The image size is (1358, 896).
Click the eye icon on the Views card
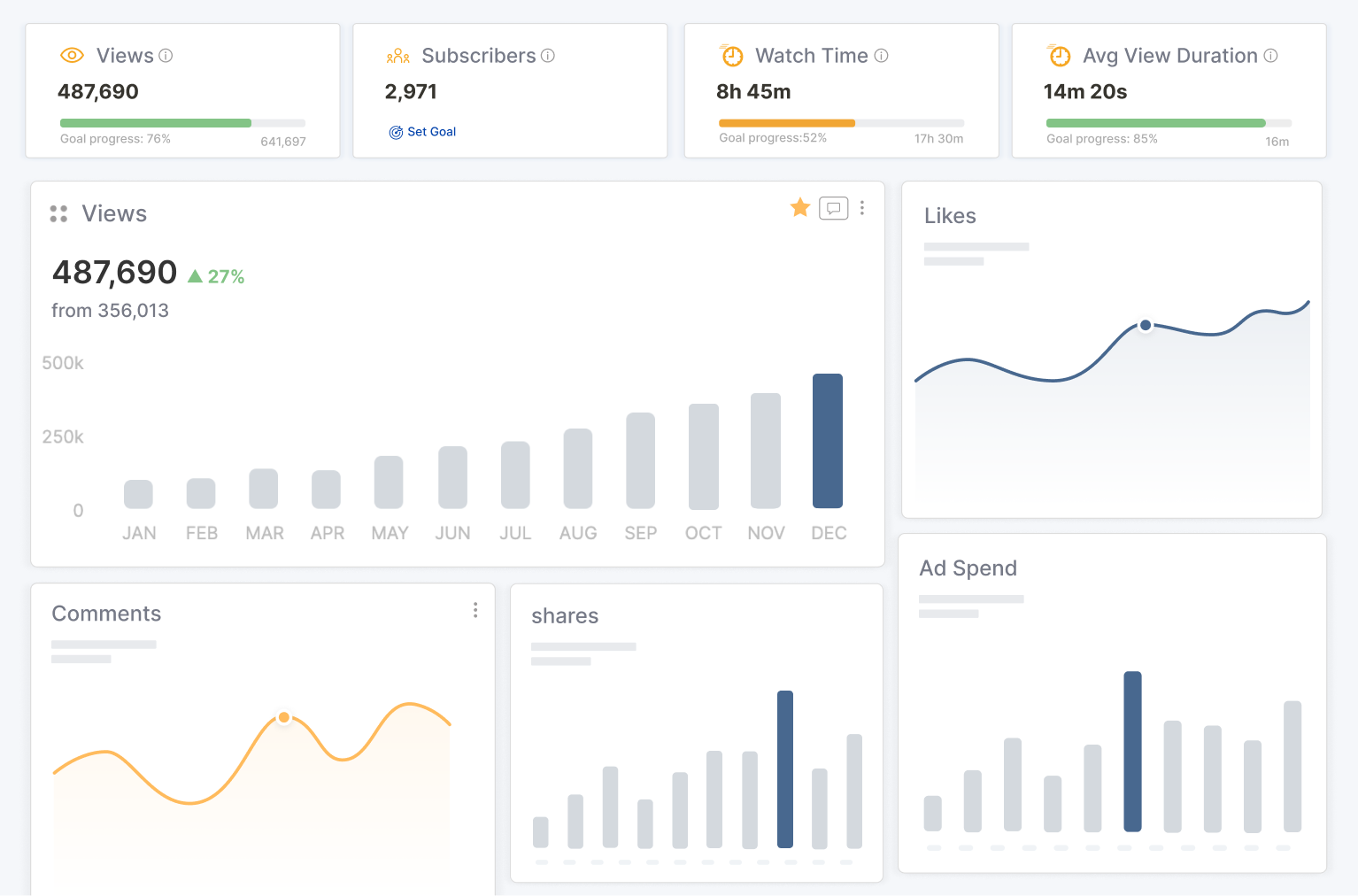pos(72,55)
